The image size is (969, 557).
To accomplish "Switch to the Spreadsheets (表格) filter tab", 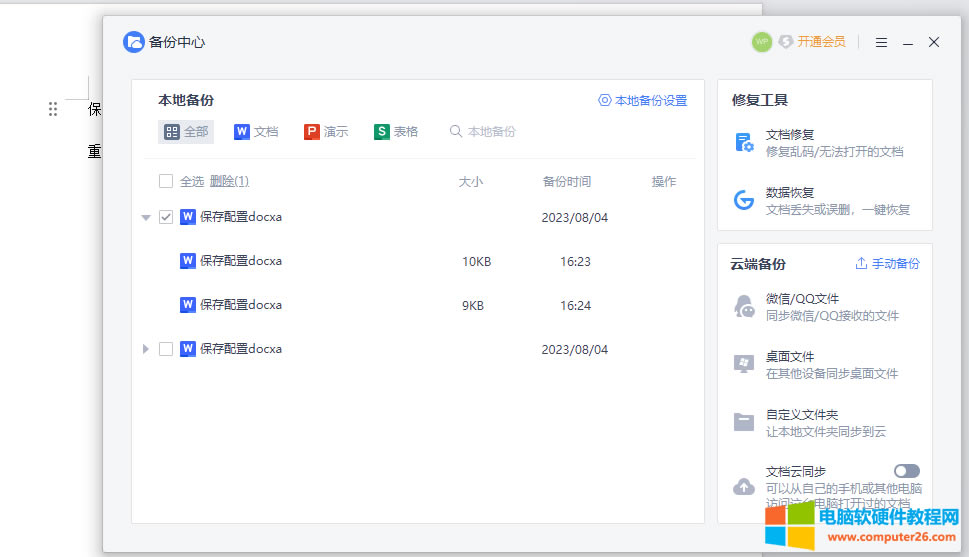I will tap(396, 132).
